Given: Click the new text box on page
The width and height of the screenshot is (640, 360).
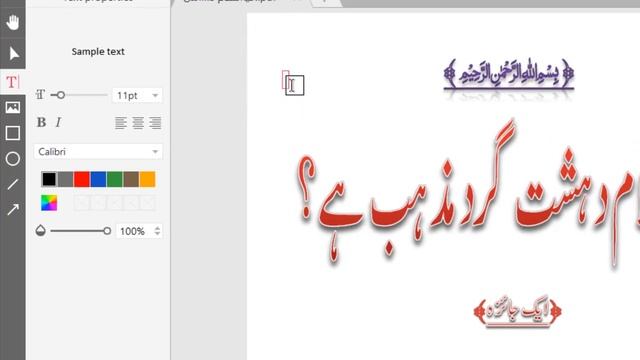Looking at the screenshot, I should 286,80.
